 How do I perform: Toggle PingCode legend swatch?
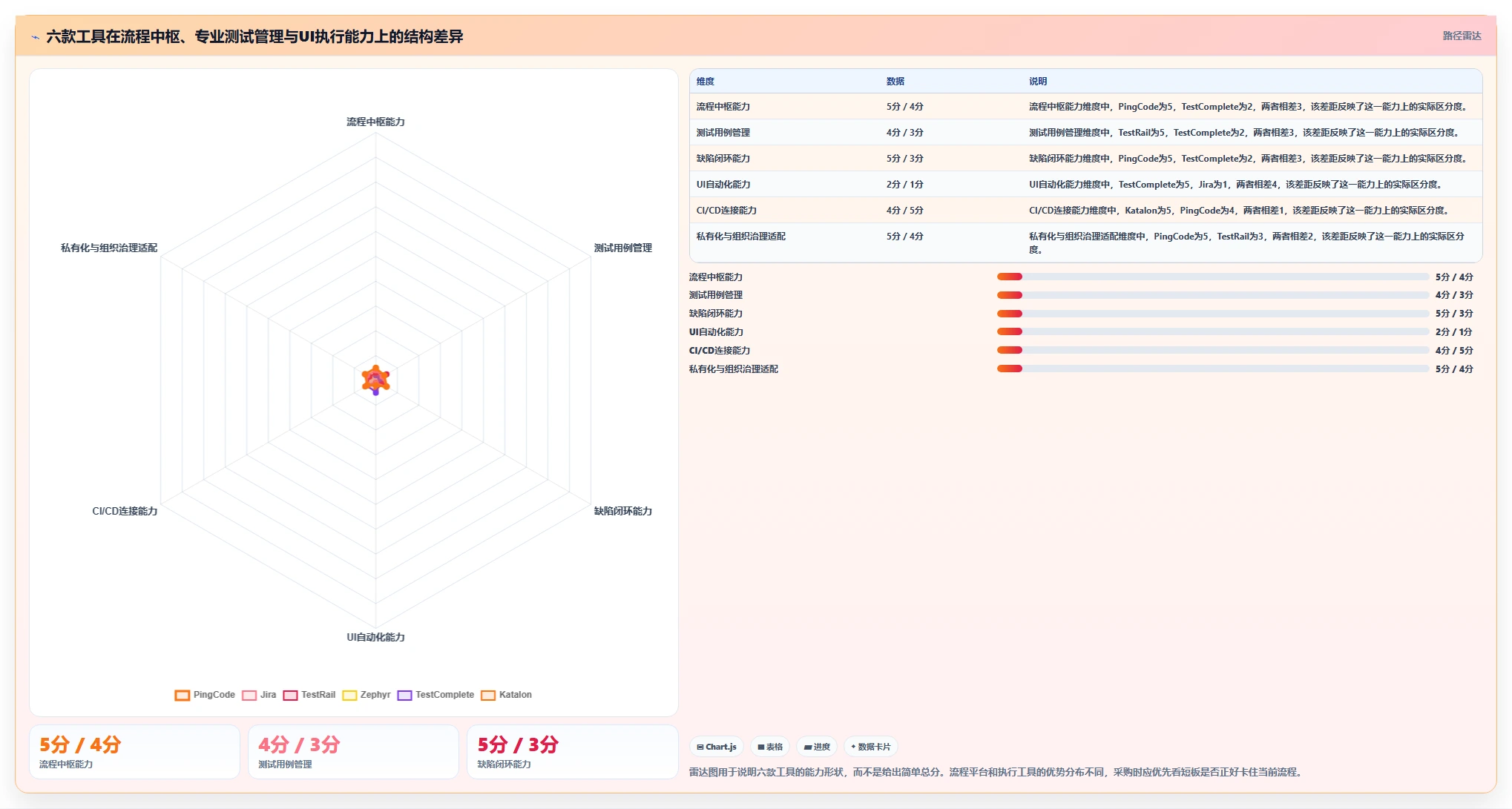tap(183, 695)
